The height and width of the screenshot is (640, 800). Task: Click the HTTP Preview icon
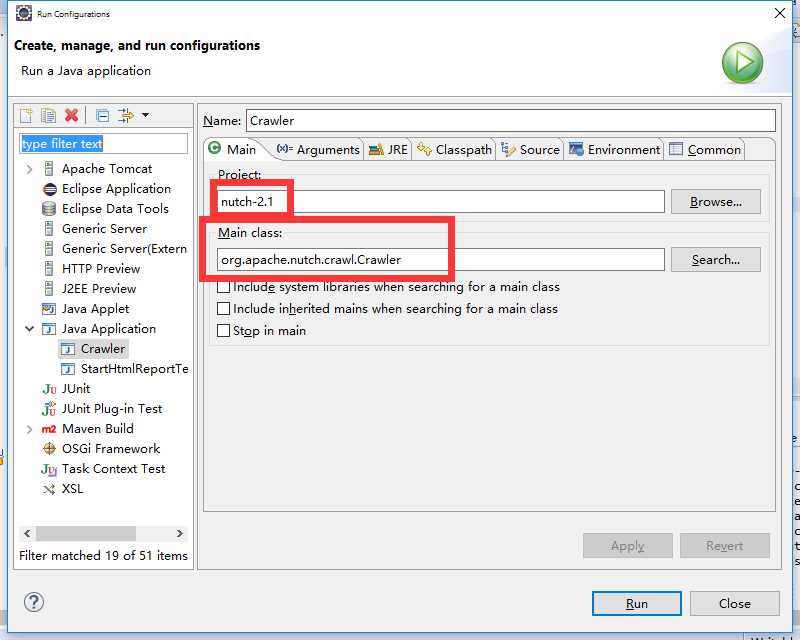click(x=49, y=268)
